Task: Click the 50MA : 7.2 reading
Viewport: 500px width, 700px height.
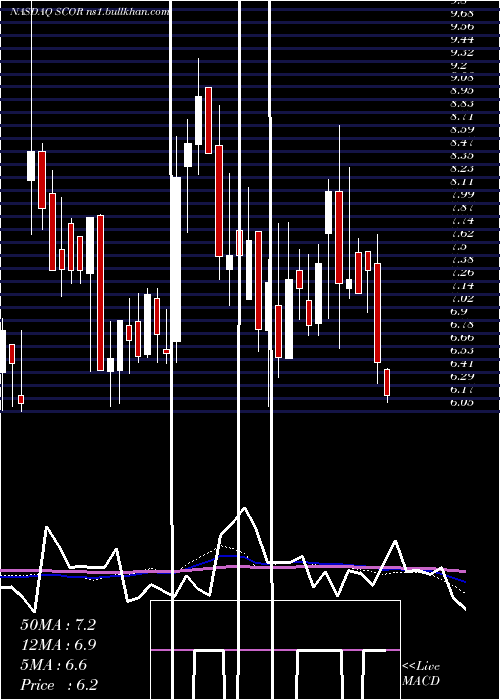Action: (58, 625)
